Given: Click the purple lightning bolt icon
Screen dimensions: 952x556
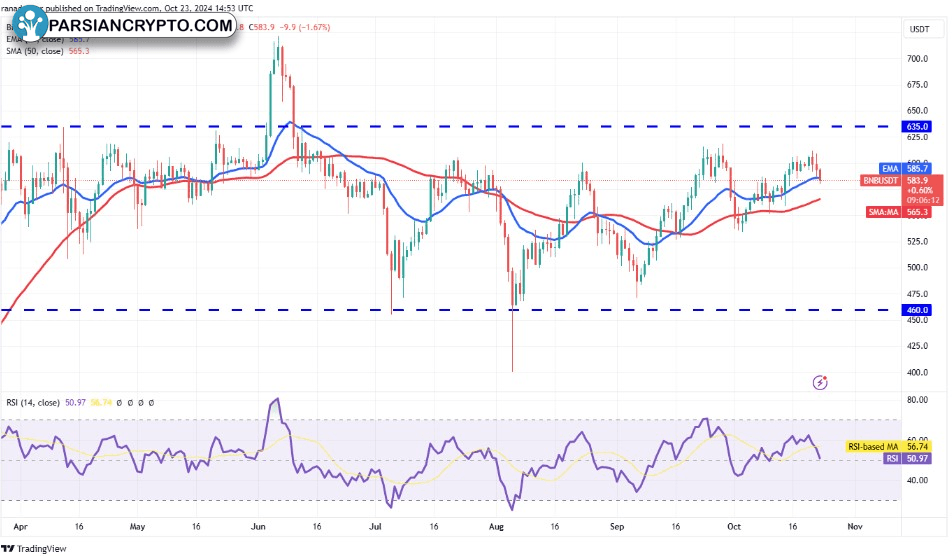Looking at the screenshot, I should point(820,382).
